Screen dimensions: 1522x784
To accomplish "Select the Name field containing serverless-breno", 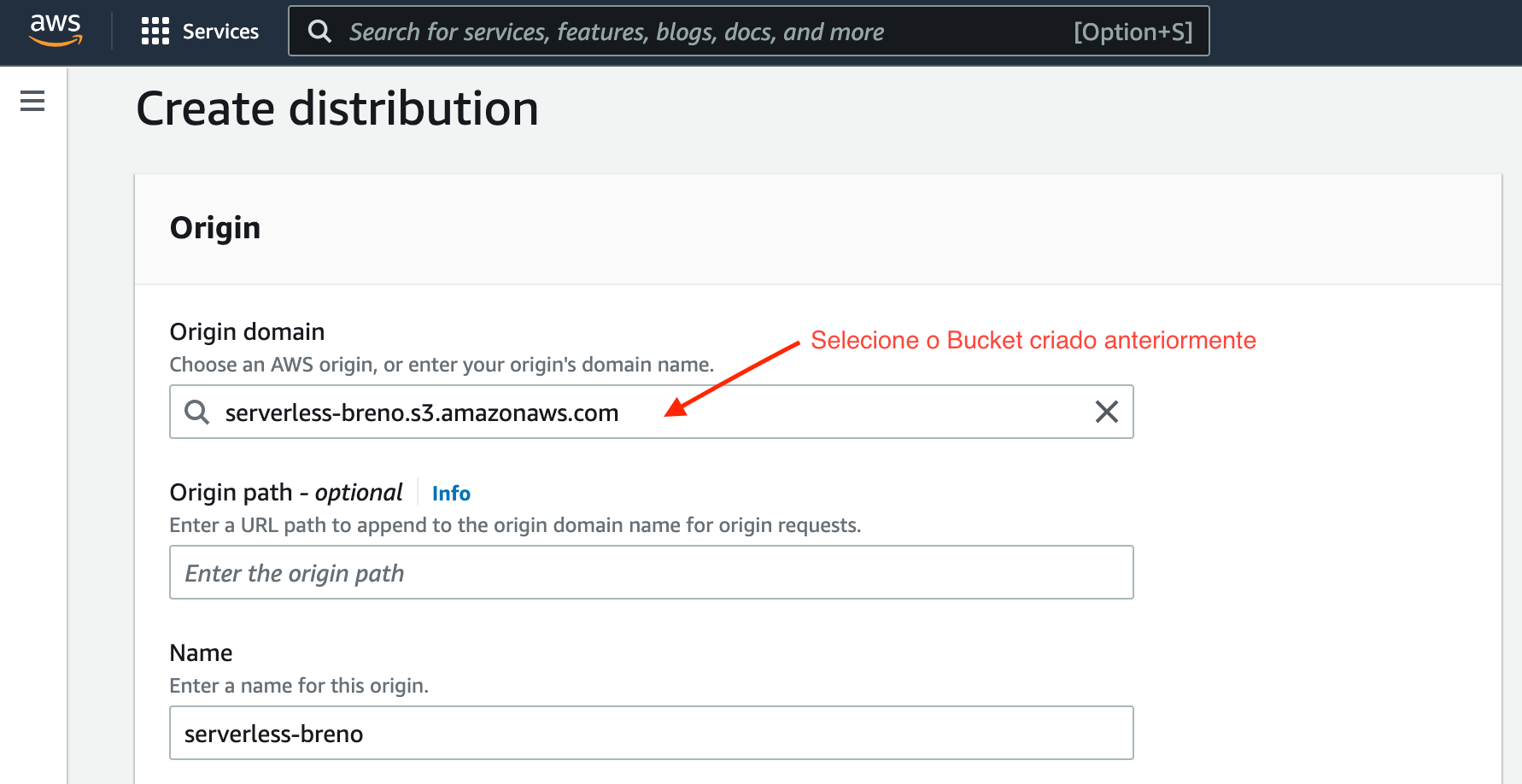I will point(651,733).
